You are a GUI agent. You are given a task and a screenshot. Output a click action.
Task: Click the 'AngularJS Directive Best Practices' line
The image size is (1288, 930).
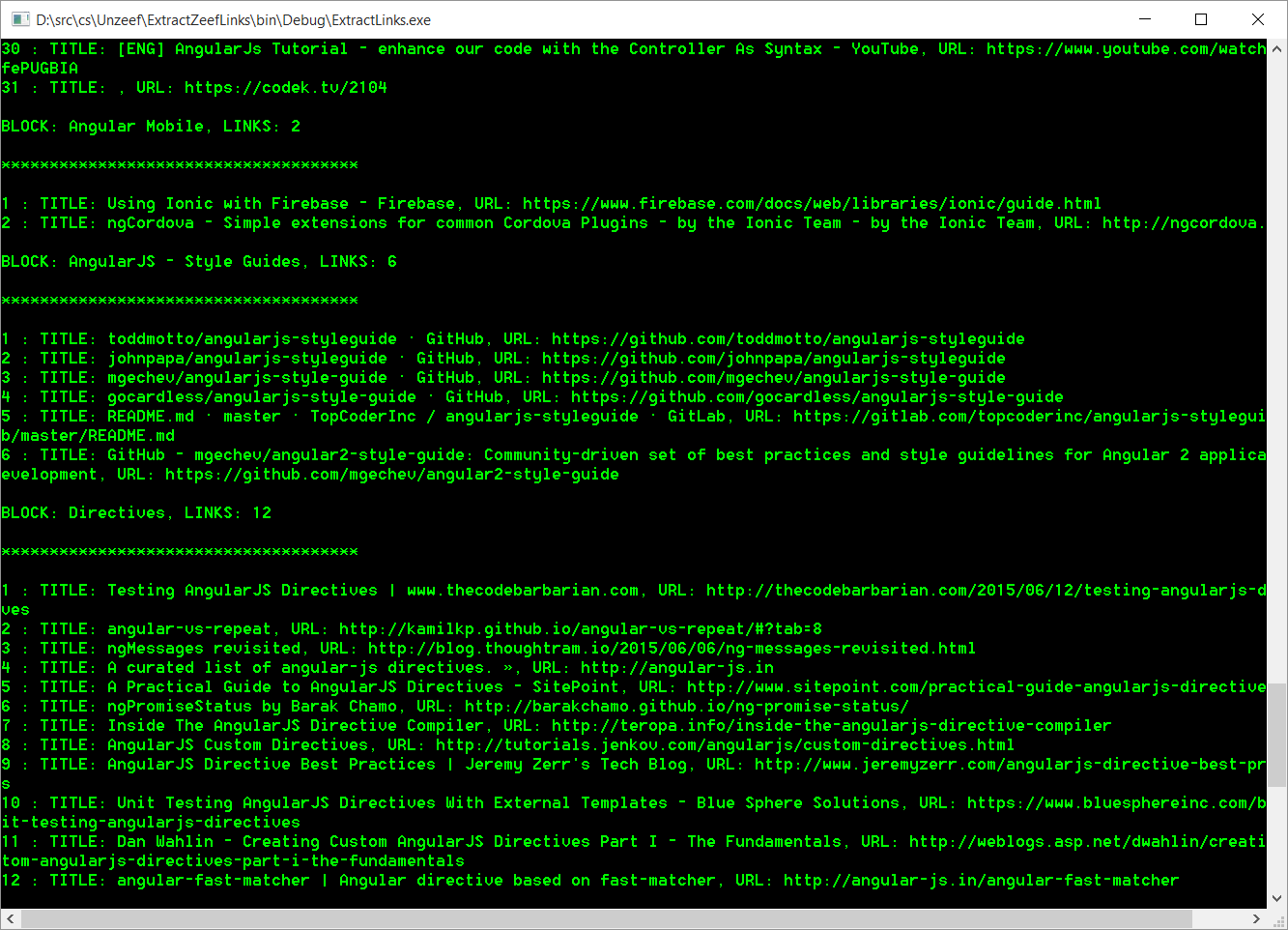(x=633, y=764)
